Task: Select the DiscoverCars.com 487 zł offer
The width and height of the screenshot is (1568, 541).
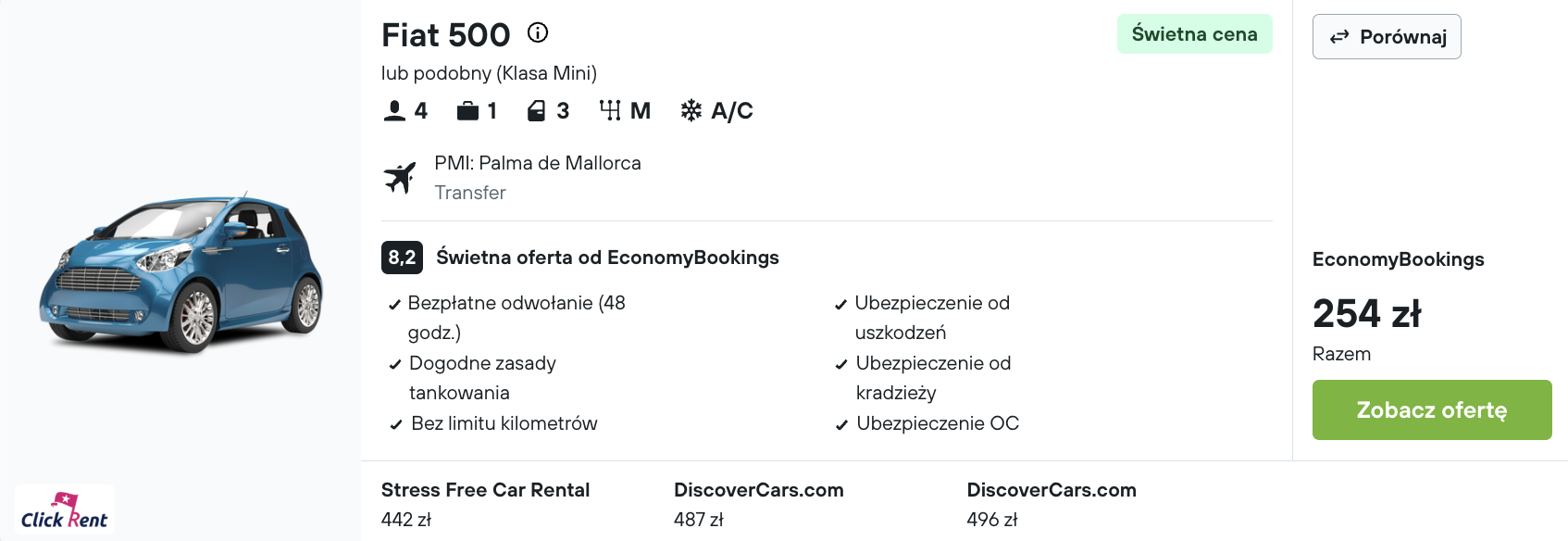Action: tap(759, 504)
